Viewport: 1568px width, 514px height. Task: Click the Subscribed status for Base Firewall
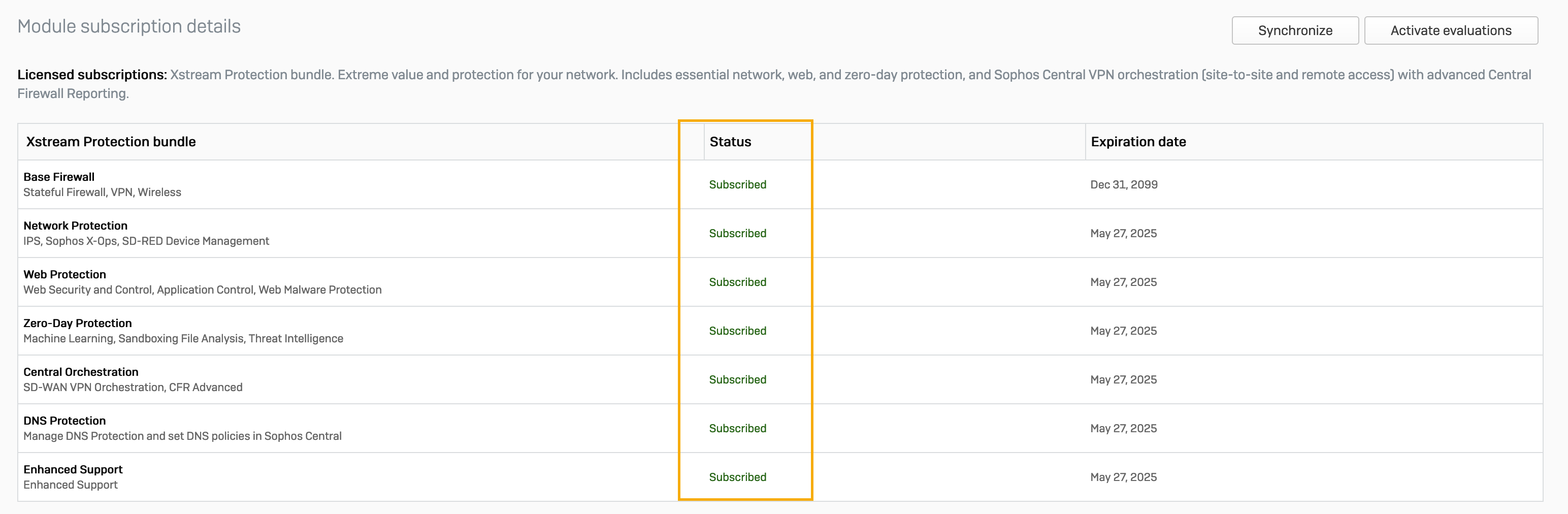[737, 184]
